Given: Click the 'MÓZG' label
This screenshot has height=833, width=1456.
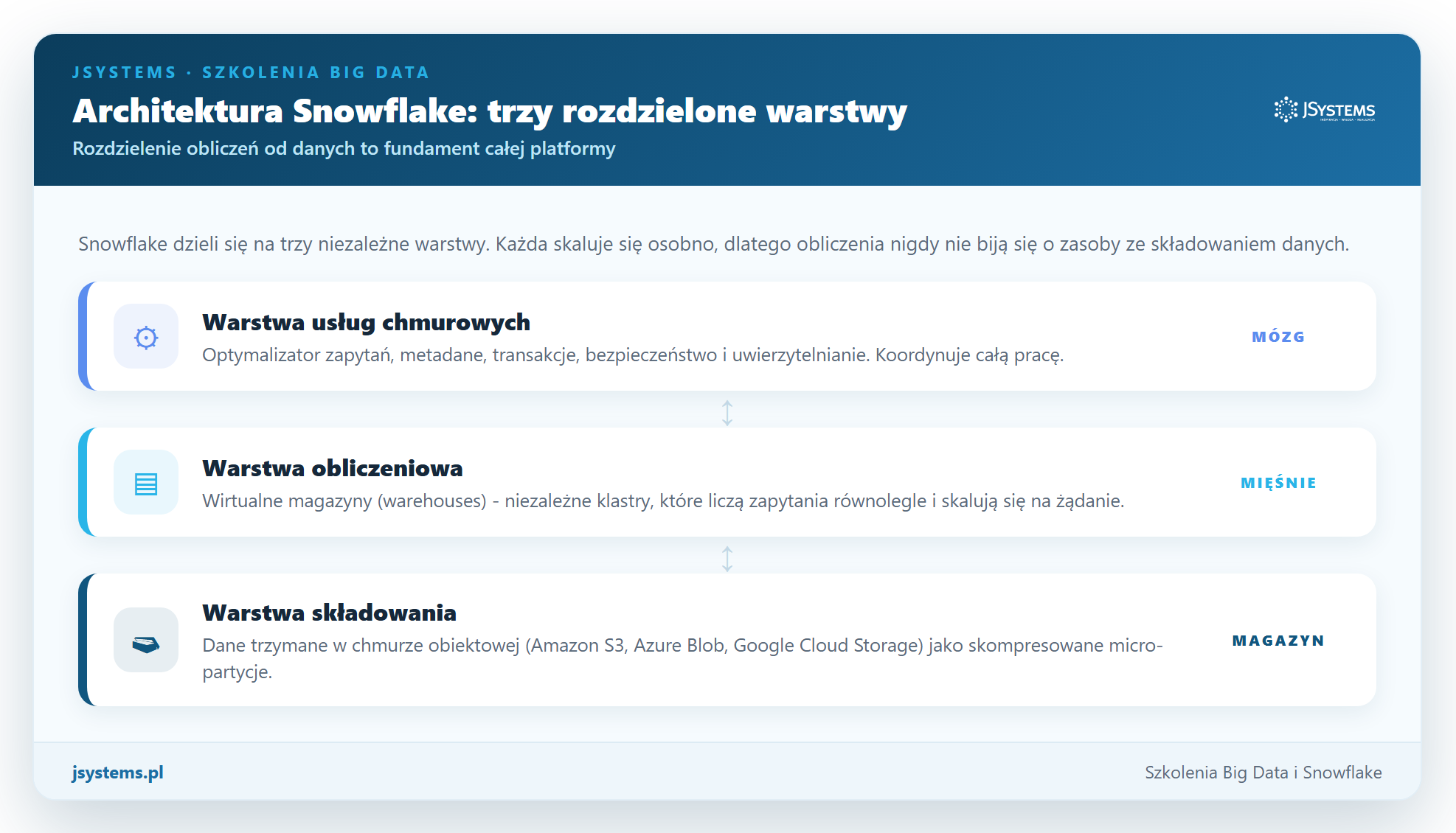Looking at the screenshot, I should [1278, 337].
